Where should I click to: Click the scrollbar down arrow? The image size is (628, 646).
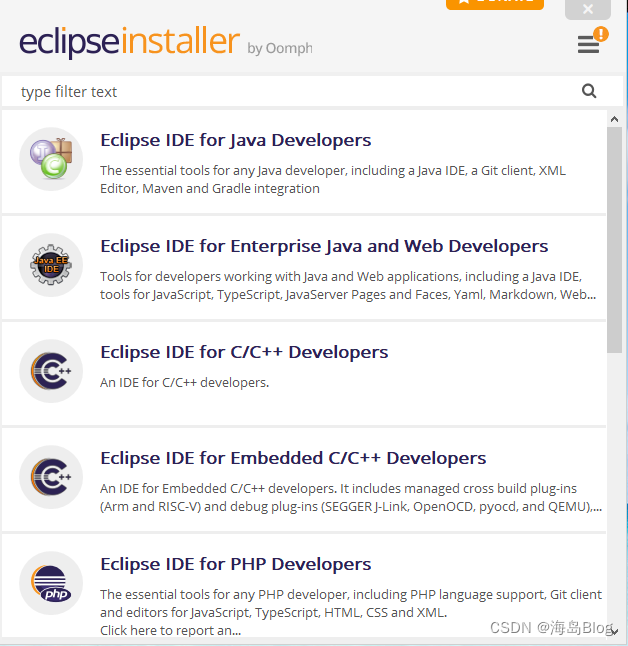[x=614, y=632]
